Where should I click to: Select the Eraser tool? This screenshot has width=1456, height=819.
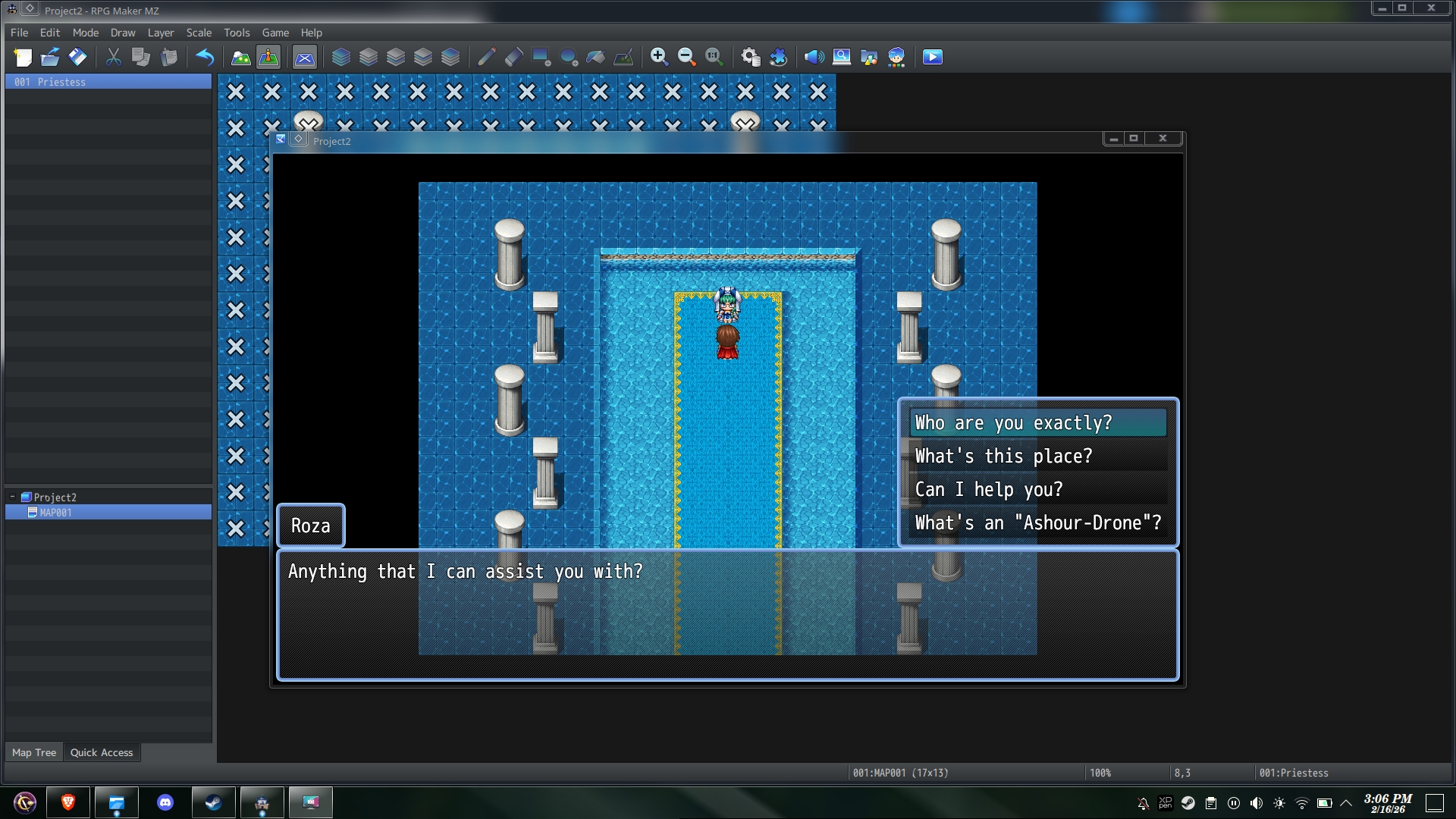point(514,57)
